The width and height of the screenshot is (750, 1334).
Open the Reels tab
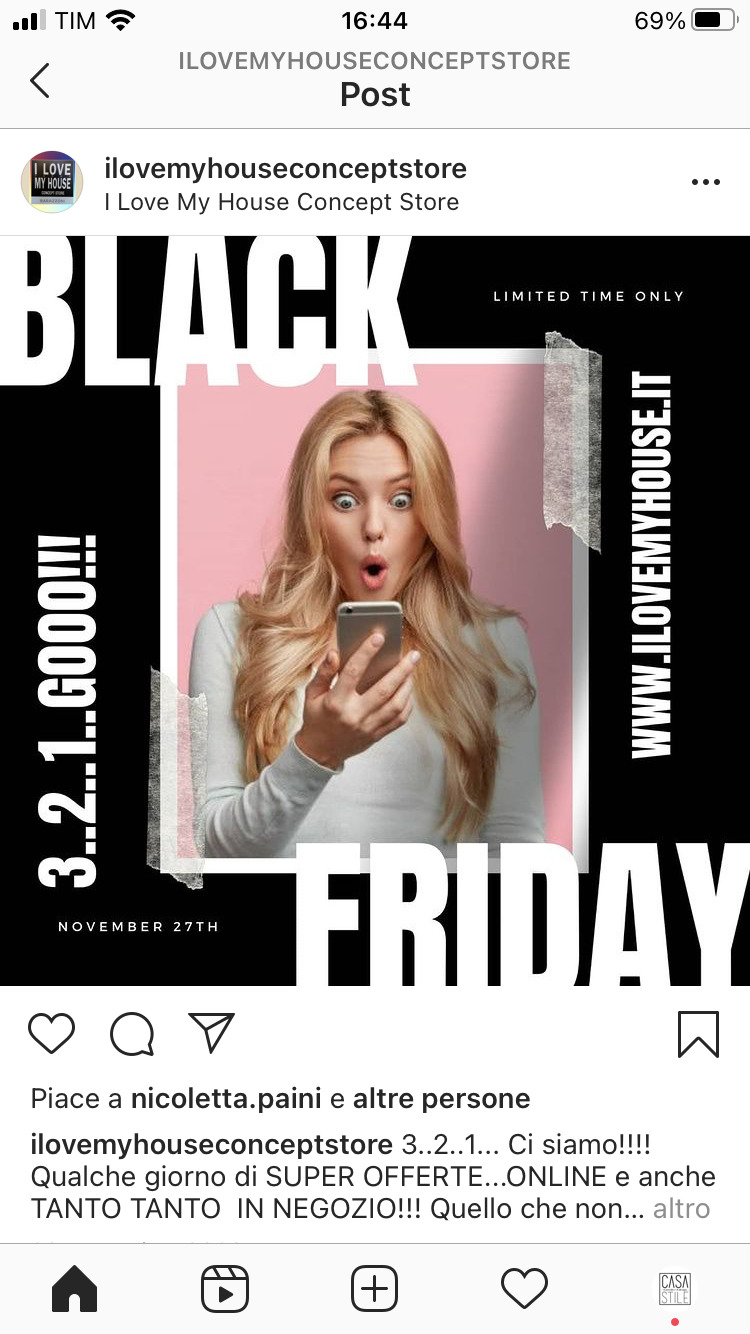pos(225,1288)
